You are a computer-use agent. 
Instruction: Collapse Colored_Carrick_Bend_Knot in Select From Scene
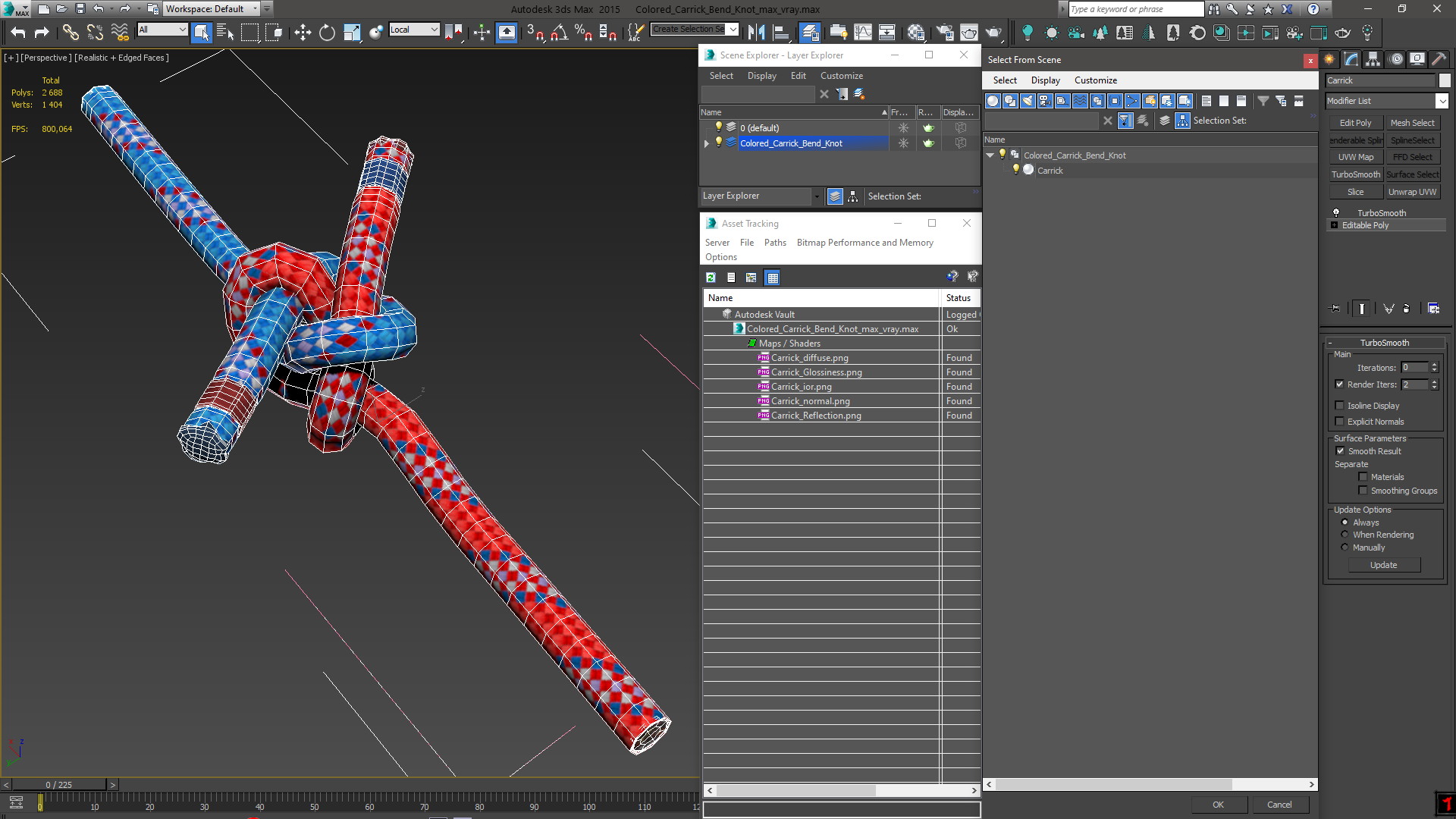pyautogui.click(x=990, y=155)
